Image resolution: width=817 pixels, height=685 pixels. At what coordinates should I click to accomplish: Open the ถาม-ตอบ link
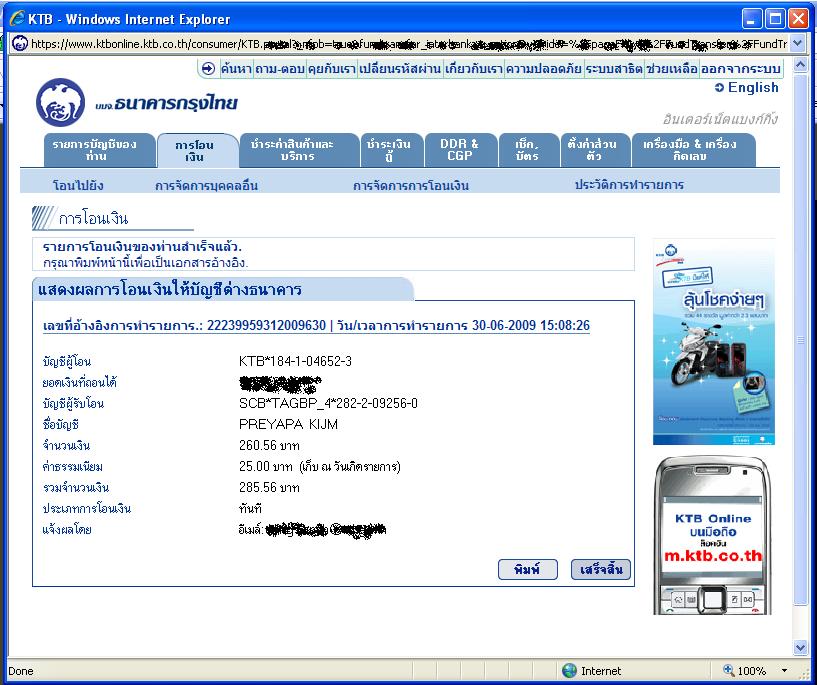coord(279,68)
